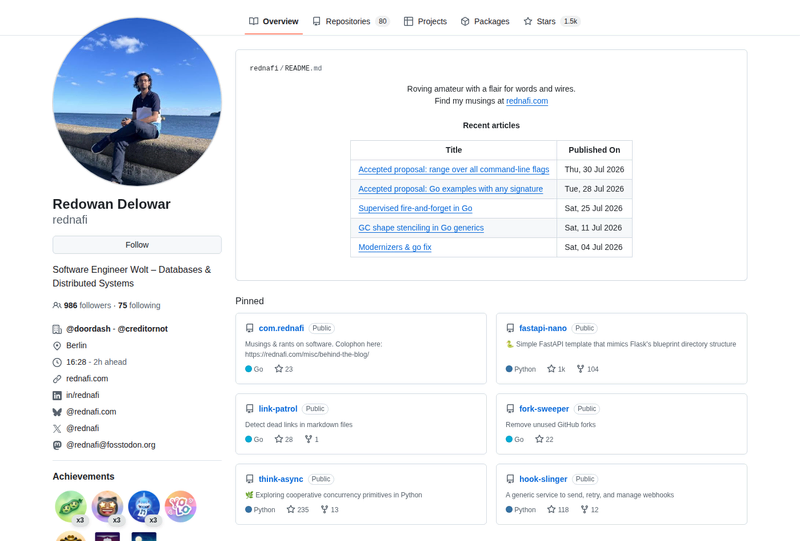
Task: Click the Follow button
Action: click(x=137, y=245)
